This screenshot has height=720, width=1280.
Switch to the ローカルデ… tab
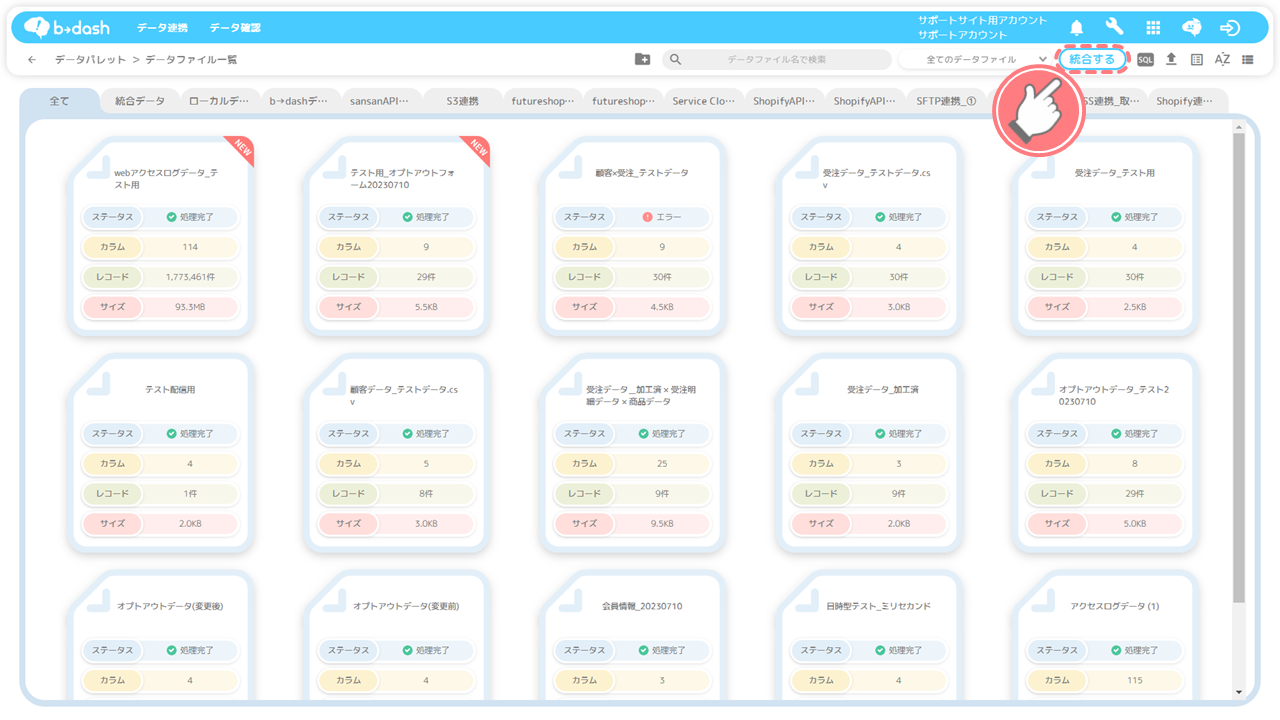click(220, 101)
